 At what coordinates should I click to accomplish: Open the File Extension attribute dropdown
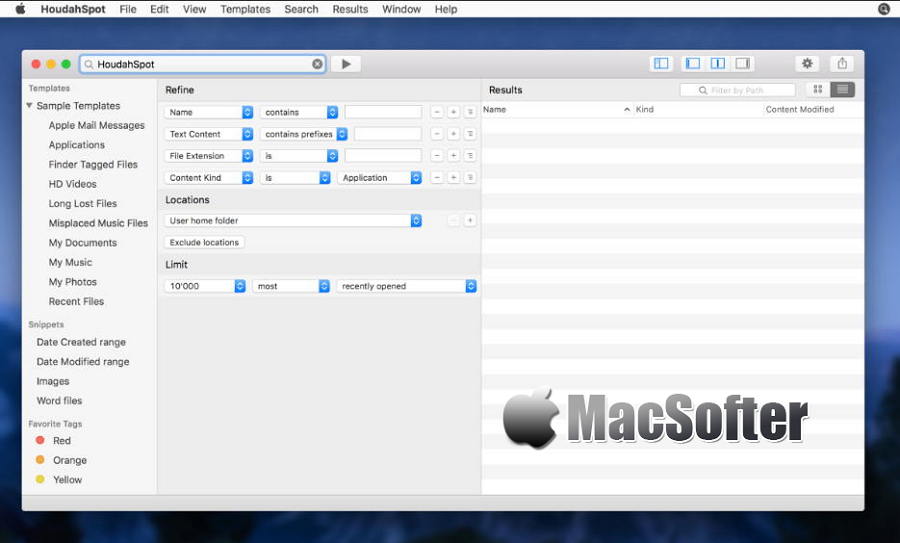(x=209, y=156)
